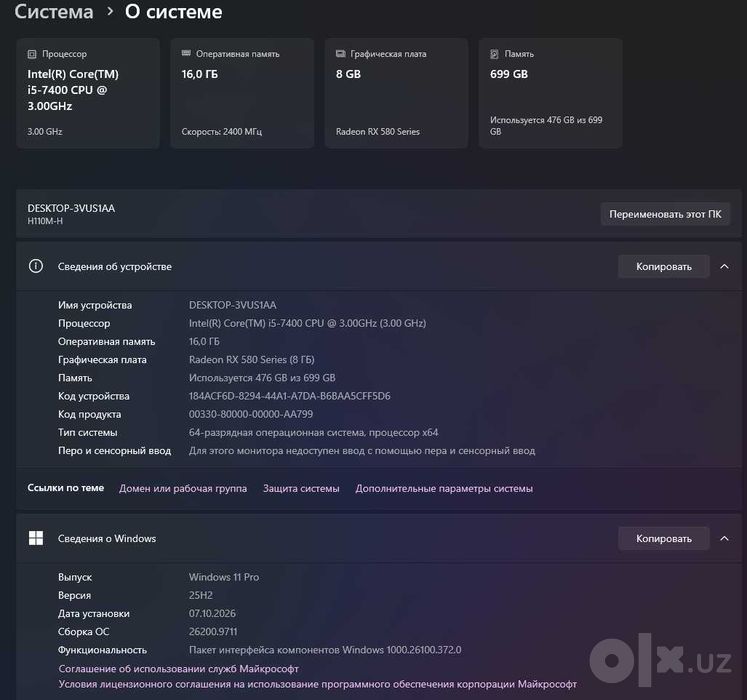Click Переименовать этот ПК button
The image size is (747, 700).
point(665,214)
